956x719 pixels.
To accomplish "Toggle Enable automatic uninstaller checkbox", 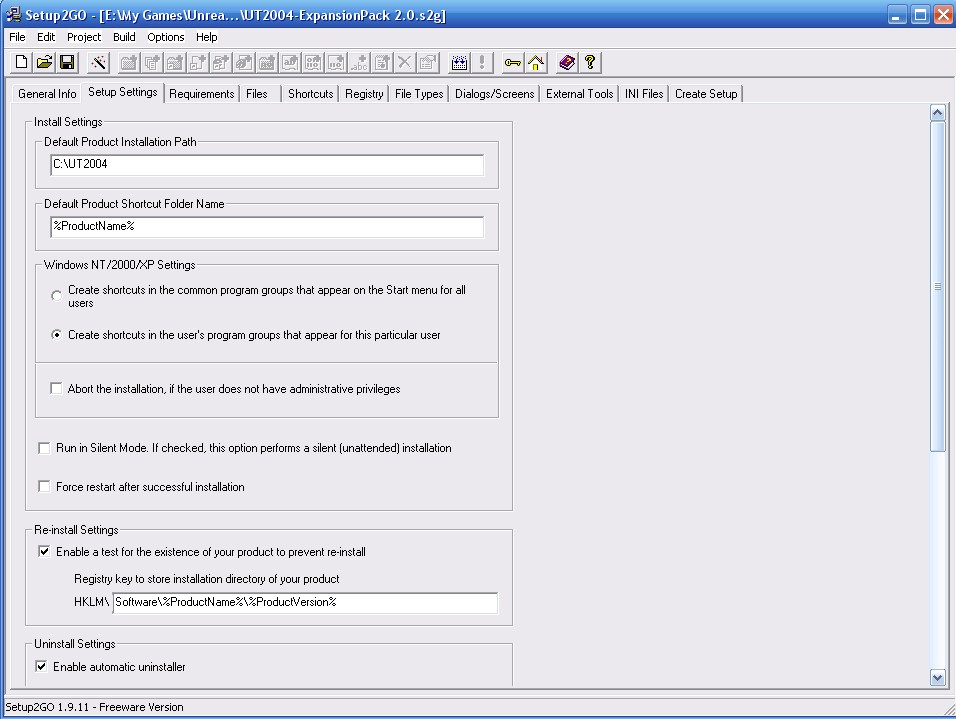I will [41, 667].
